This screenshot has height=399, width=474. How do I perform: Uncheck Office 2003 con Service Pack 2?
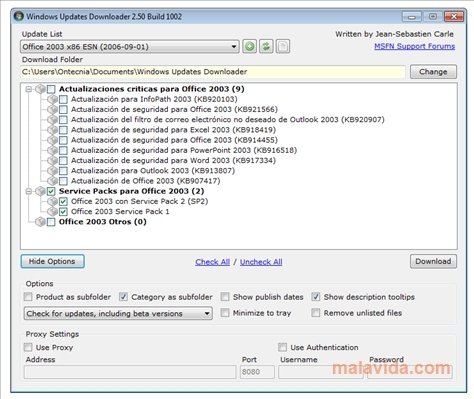coord(63,201)
